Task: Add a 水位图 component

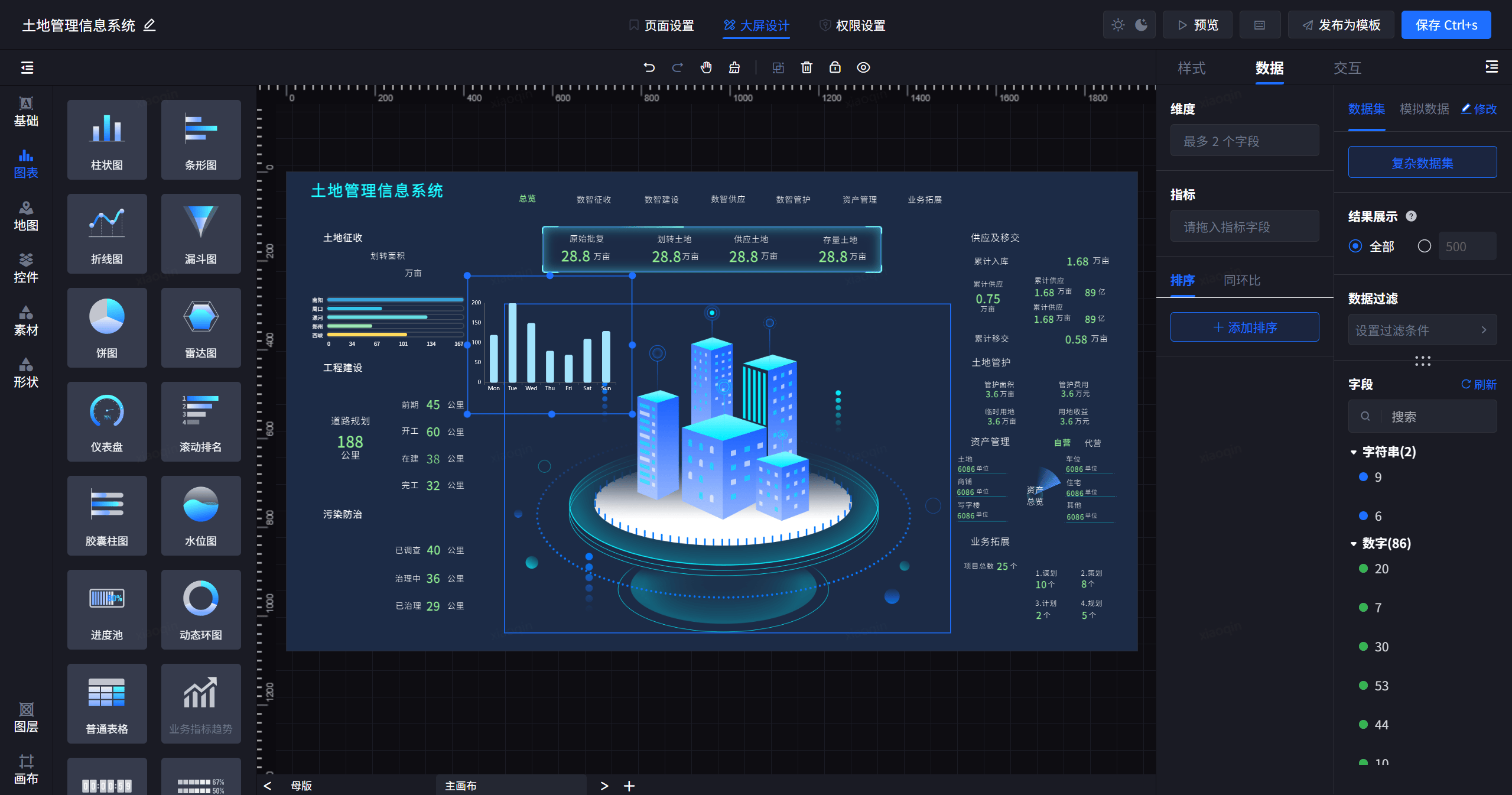Action: 201,515
